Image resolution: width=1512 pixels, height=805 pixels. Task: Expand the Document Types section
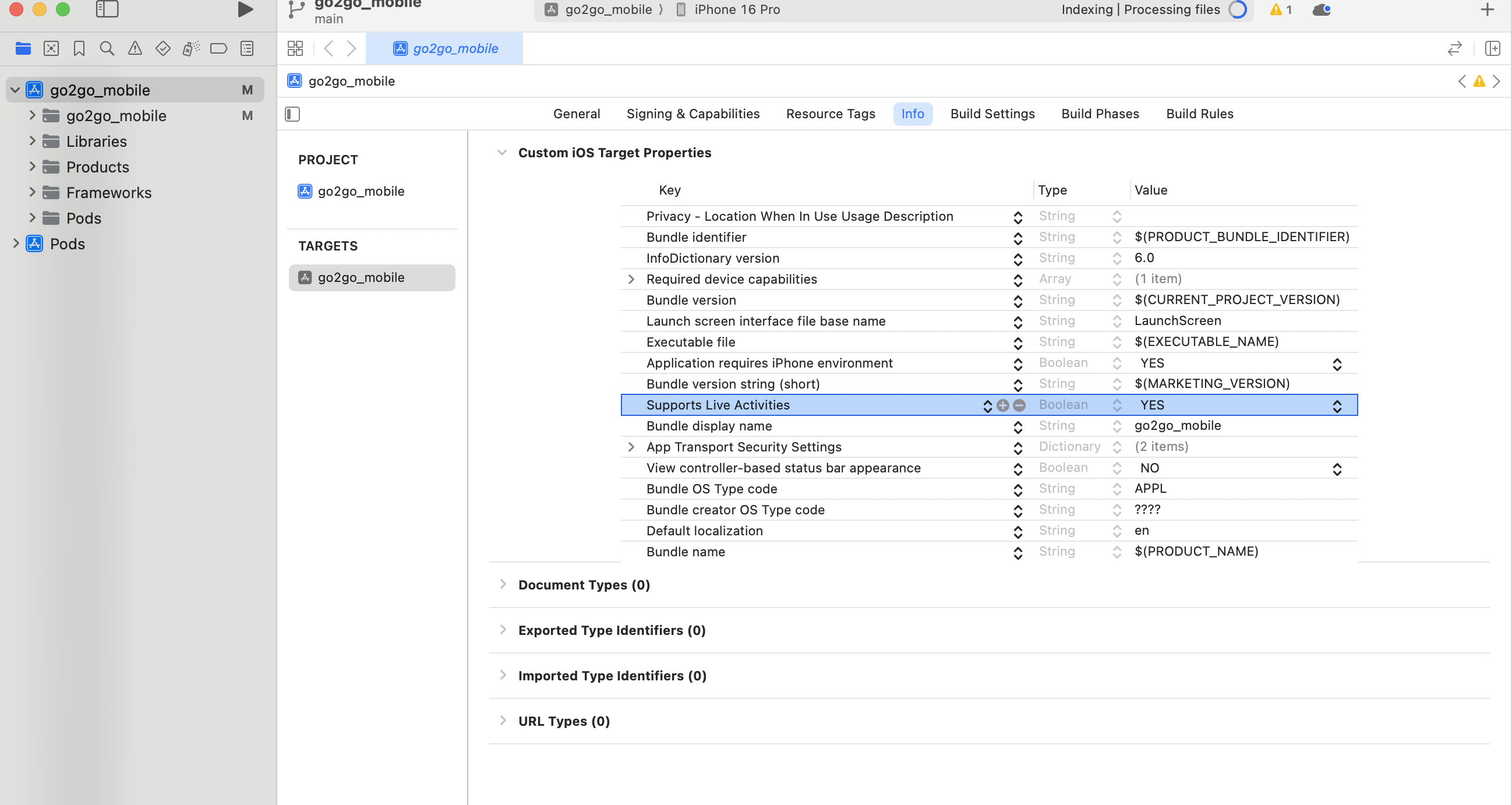coord(503,584)
